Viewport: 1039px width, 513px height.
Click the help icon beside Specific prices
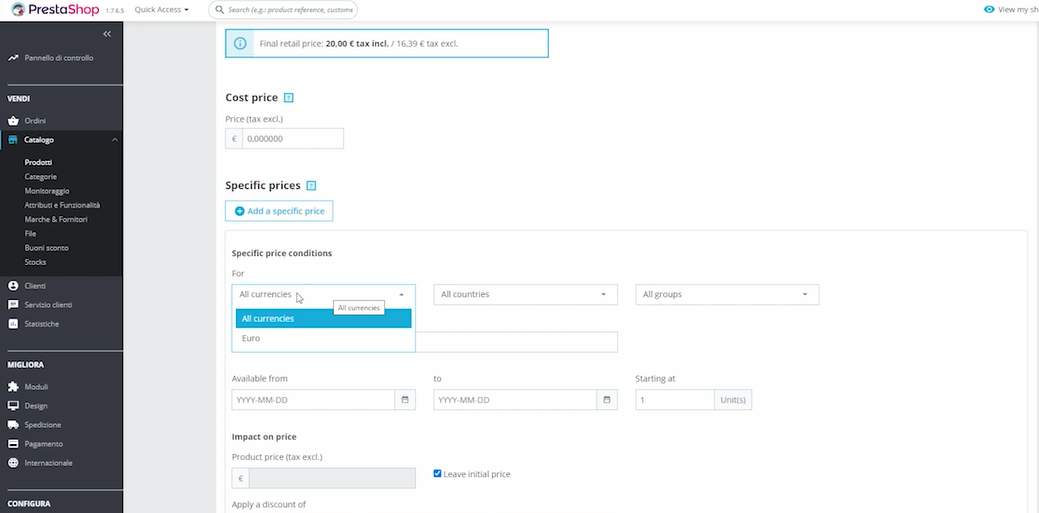coord(311,186)
